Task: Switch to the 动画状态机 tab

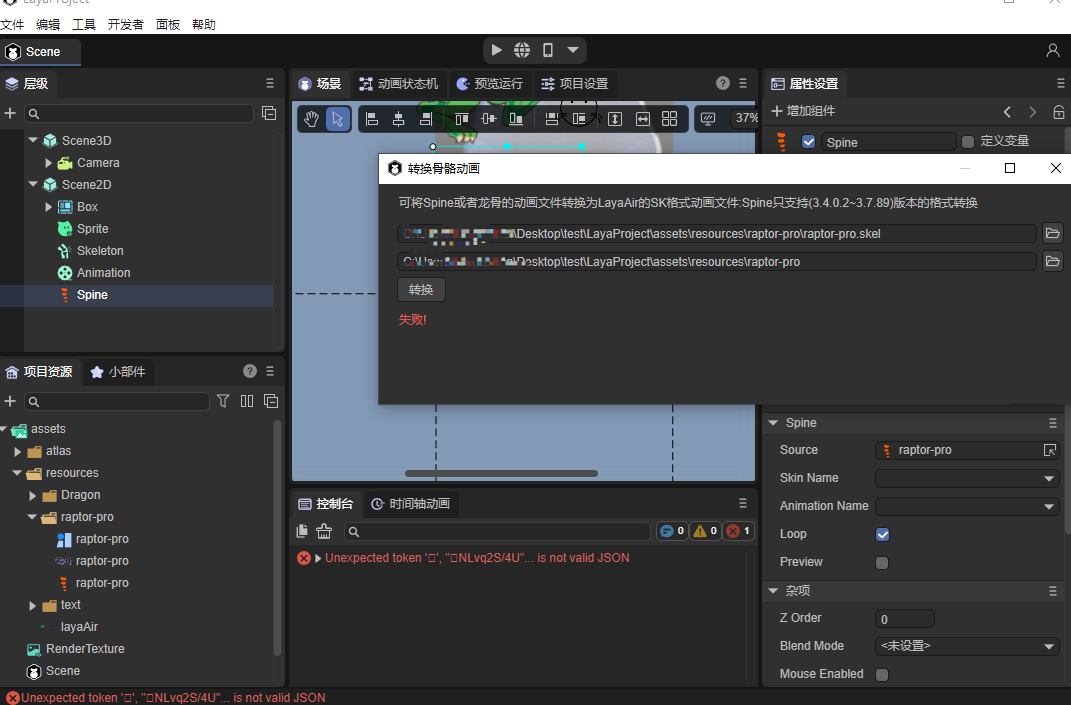Action: pos(399,83)
